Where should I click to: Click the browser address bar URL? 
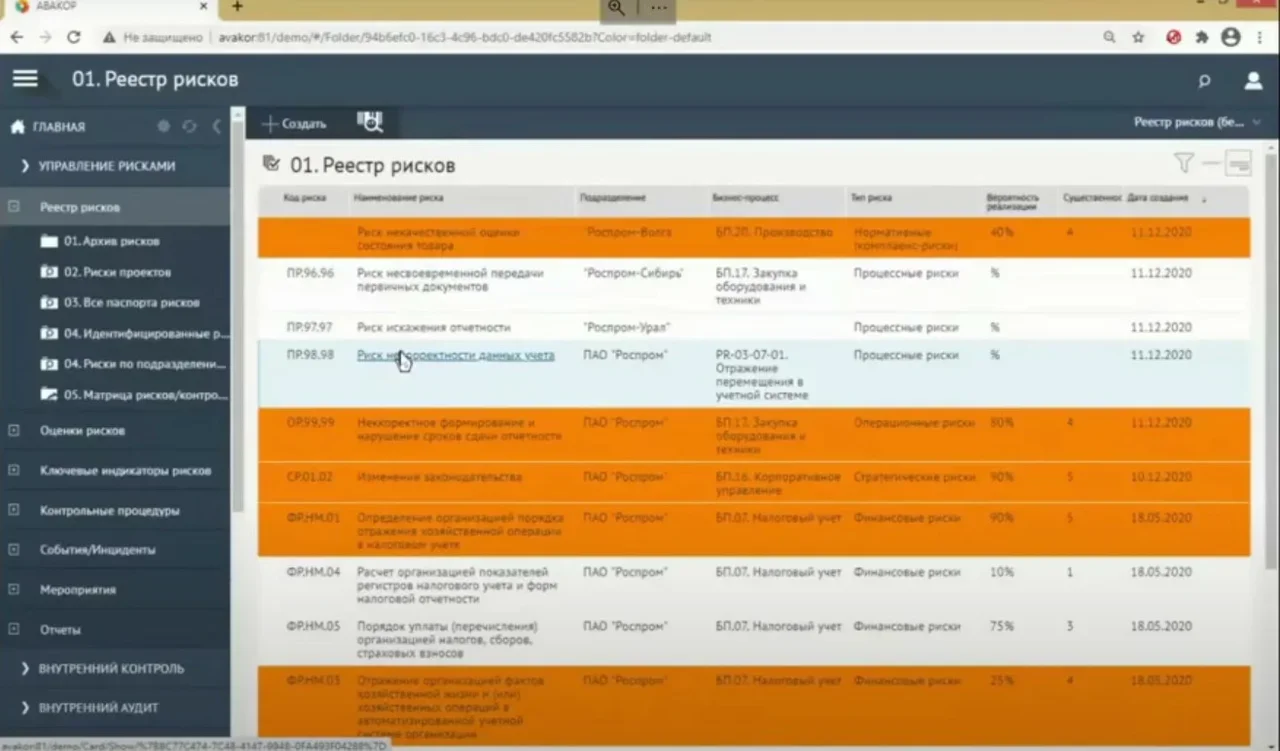465,37
